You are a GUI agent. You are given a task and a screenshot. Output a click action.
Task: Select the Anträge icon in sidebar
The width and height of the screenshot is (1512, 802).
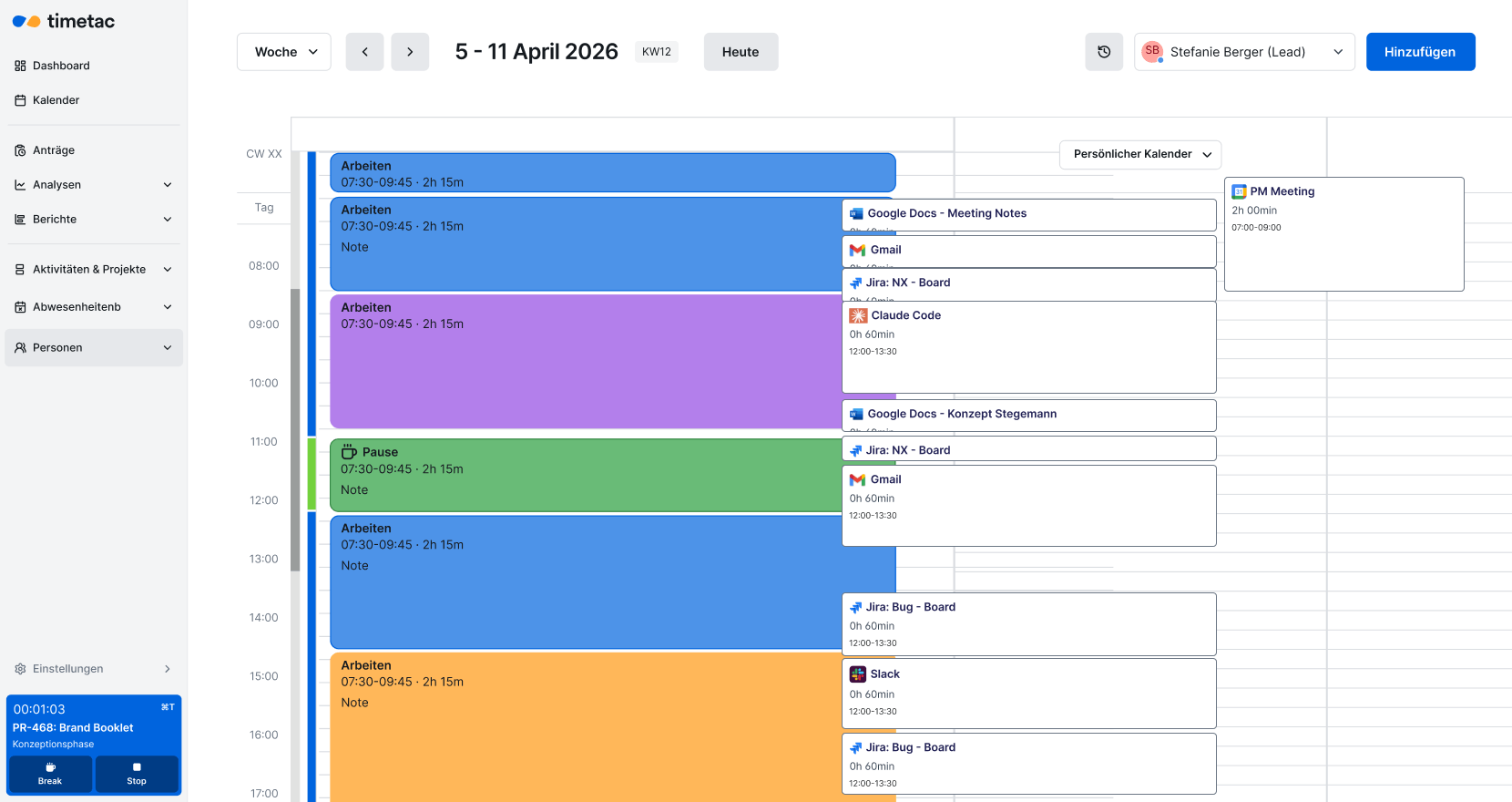(20, 150)
